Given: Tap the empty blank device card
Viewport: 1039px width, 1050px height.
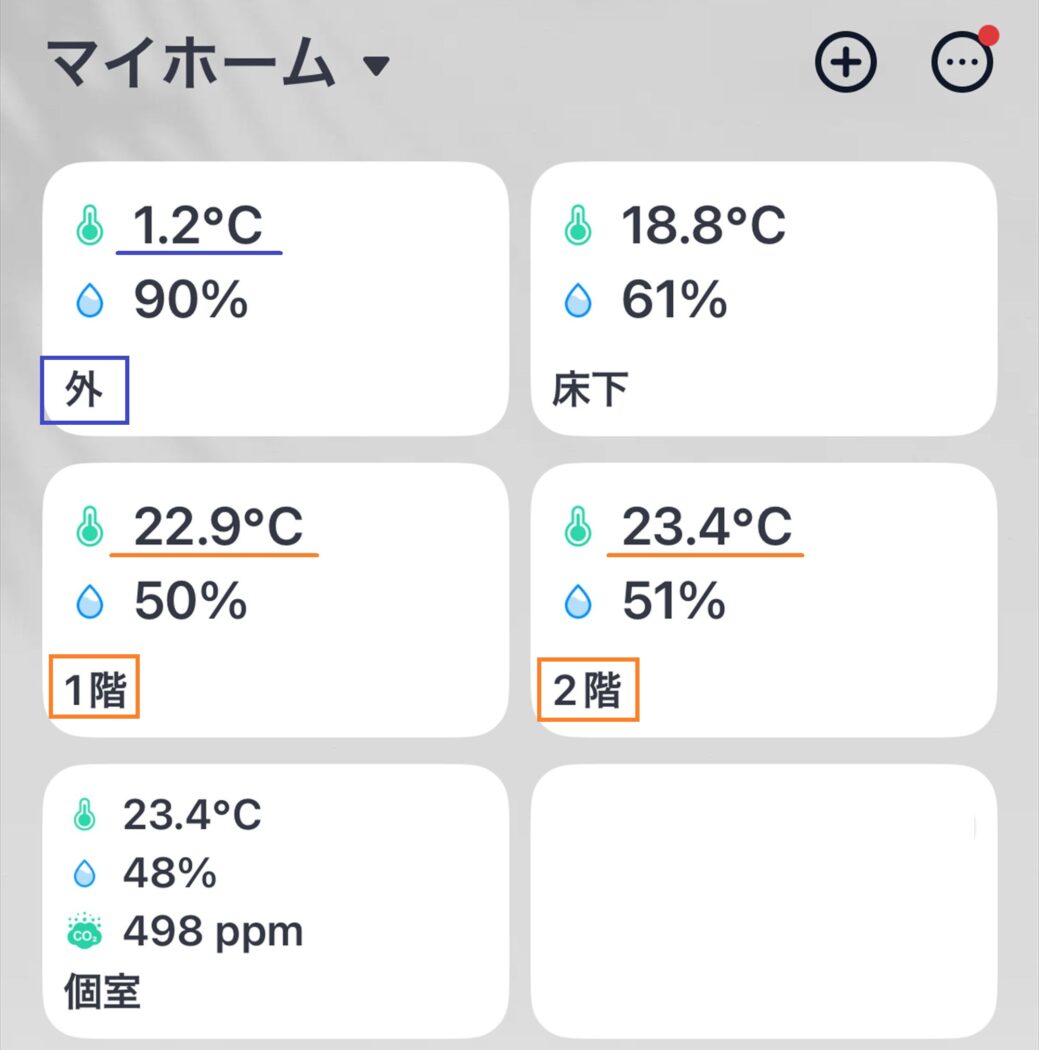Looking at the screenshot, I should click(763, 901).
